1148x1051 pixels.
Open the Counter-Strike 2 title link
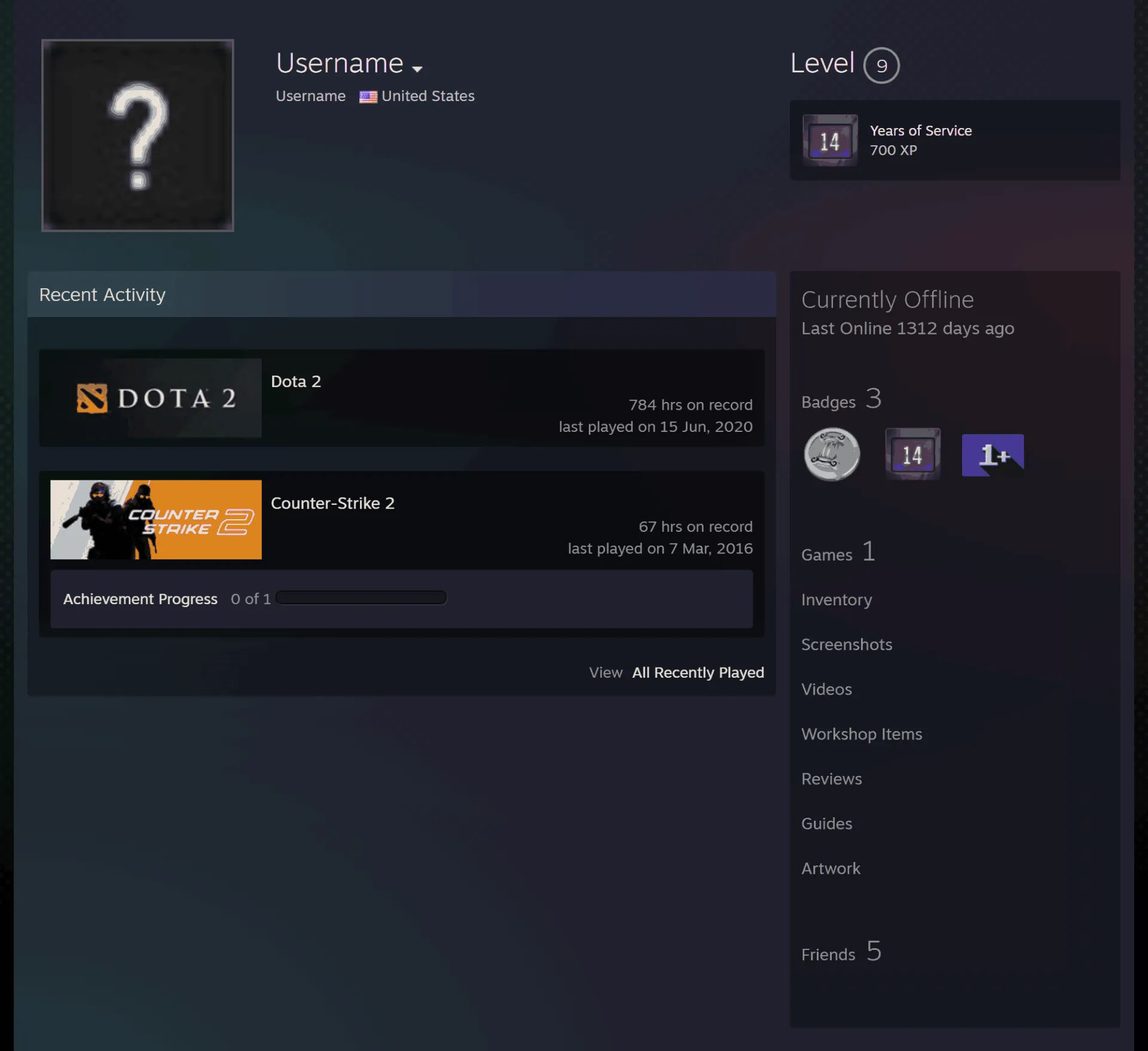coord(332,503)
